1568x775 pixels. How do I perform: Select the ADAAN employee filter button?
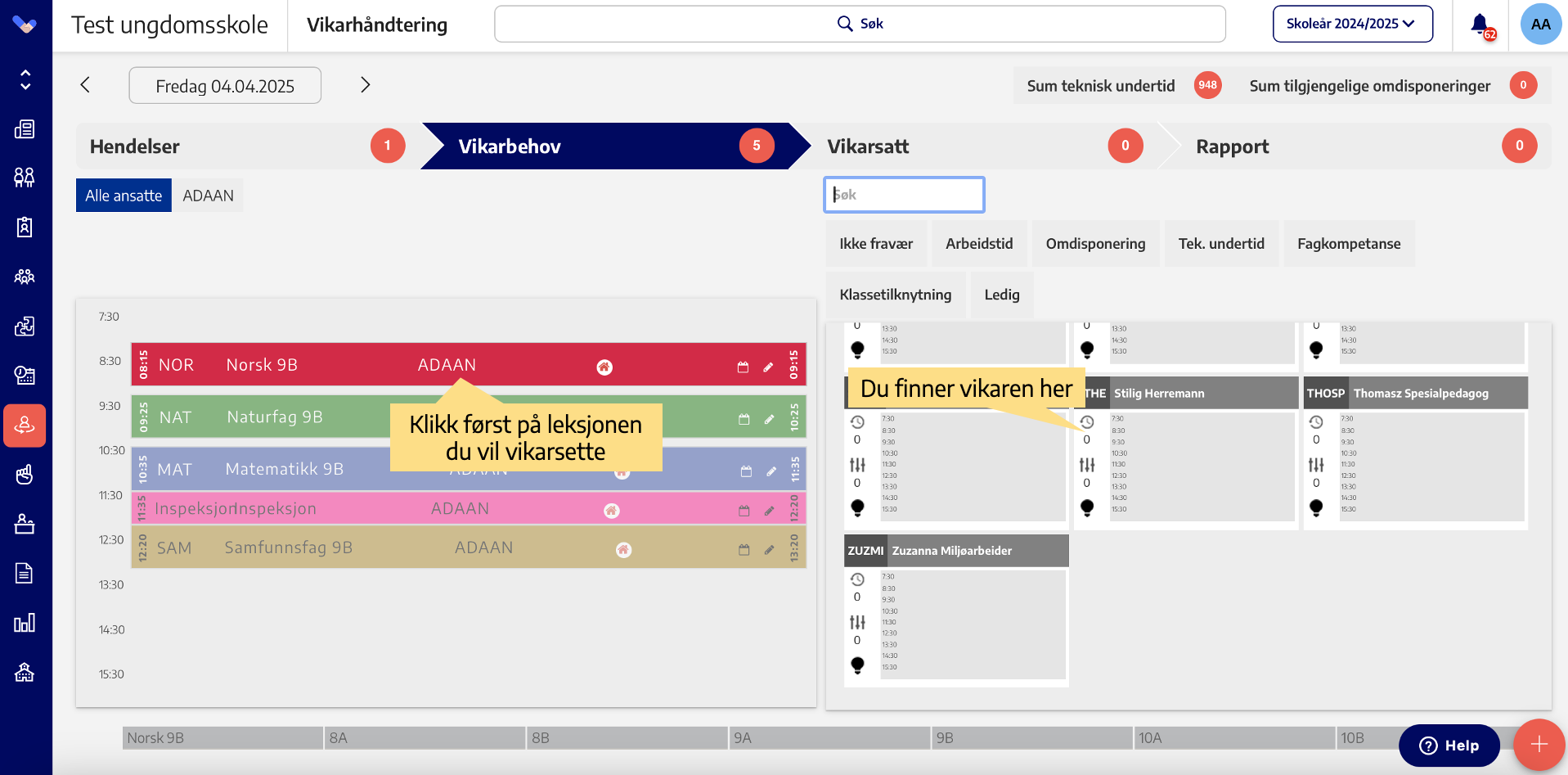[x=208, y=196]
